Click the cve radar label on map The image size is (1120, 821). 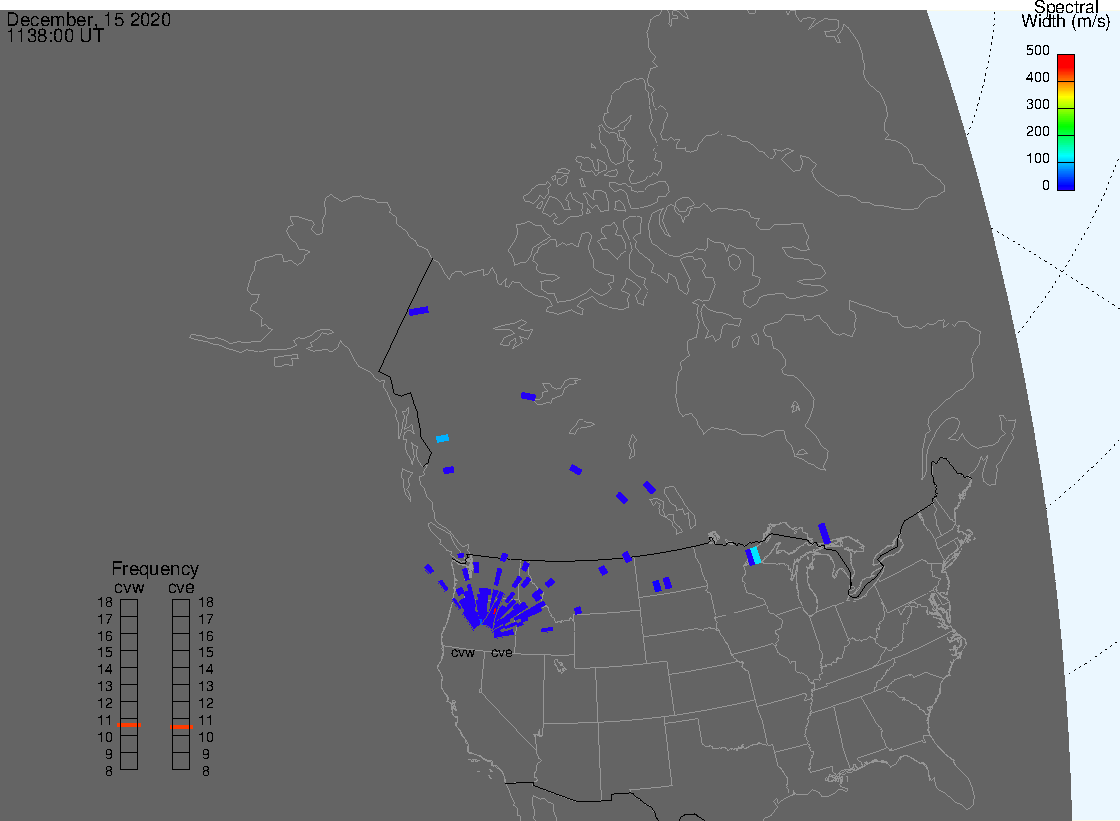coord(501,652)
